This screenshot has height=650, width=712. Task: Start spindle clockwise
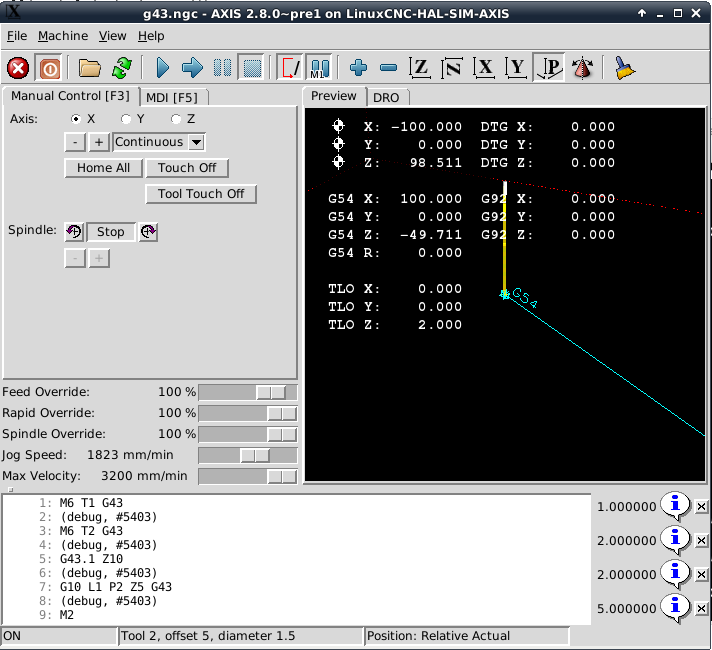click(x=148, y=232)
